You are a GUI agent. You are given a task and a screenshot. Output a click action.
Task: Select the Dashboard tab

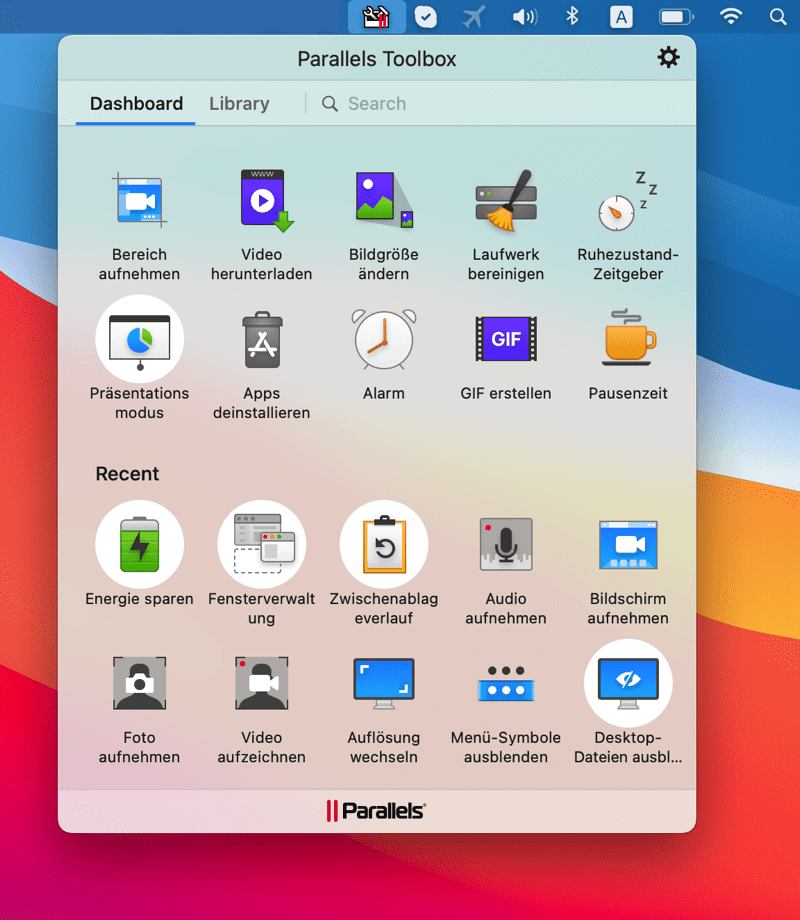(136, 104)
